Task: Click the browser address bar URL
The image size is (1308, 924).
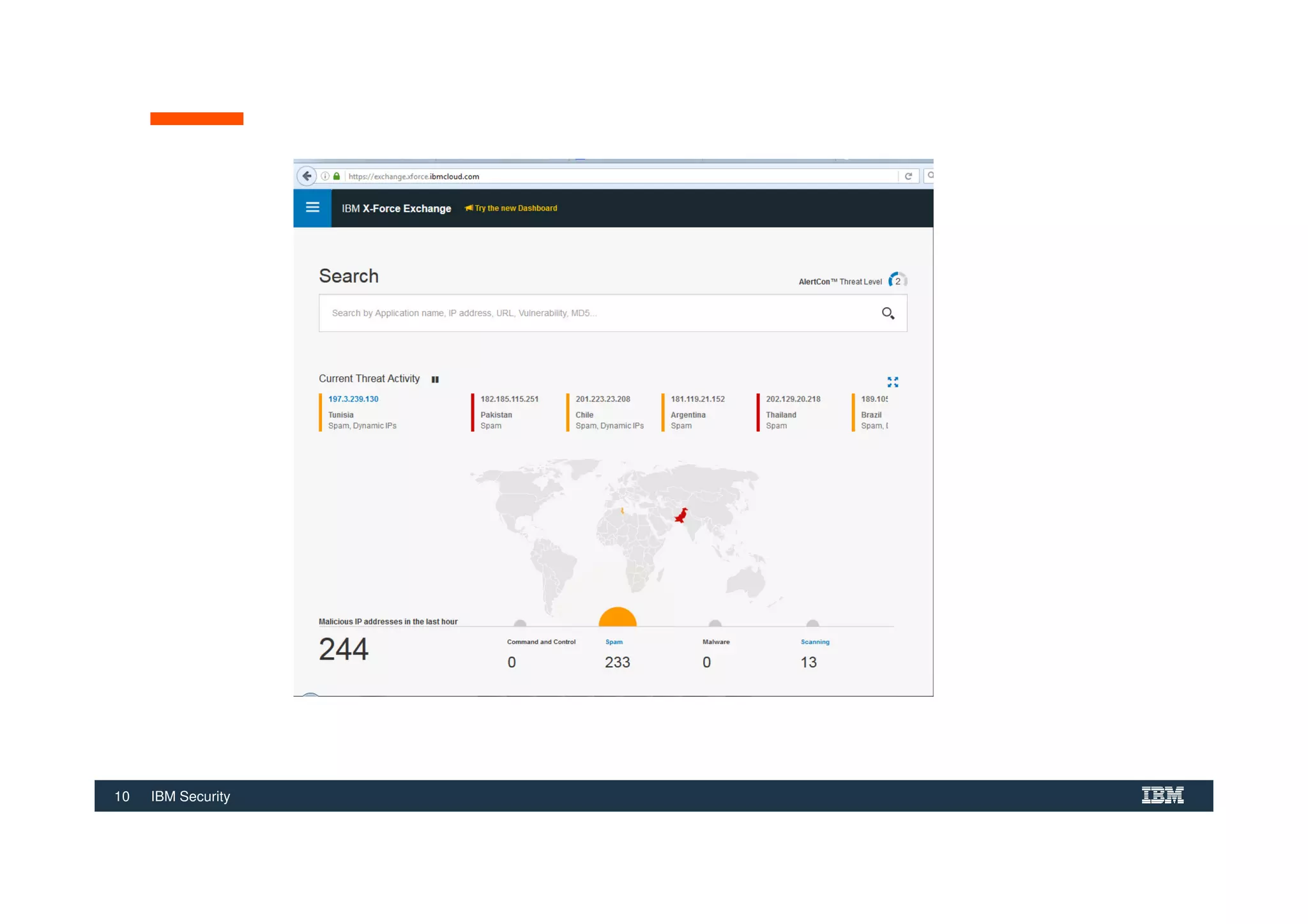Action: pyautogui.click(x=414, y=176)
